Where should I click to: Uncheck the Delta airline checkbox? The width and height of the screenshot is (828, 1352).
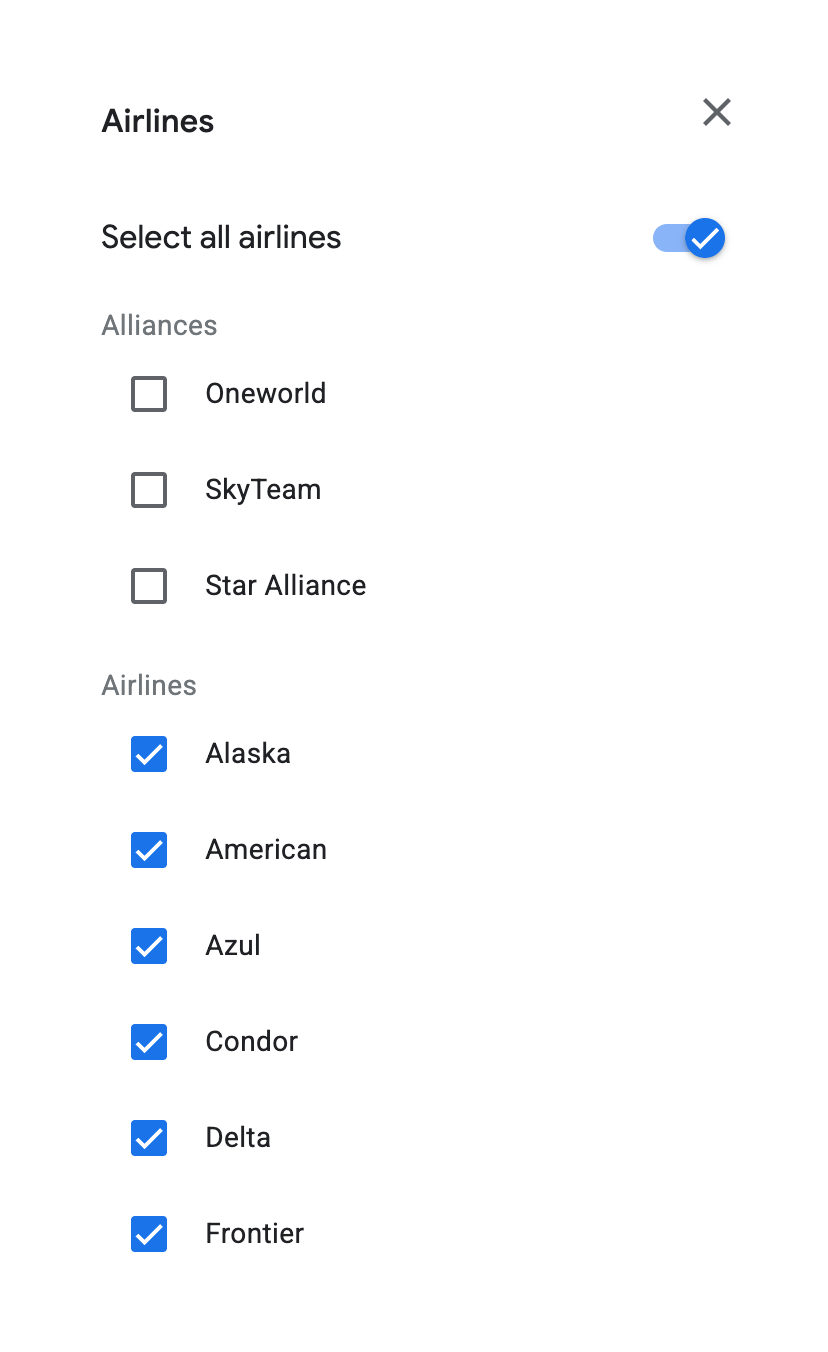click(149, 1138)
